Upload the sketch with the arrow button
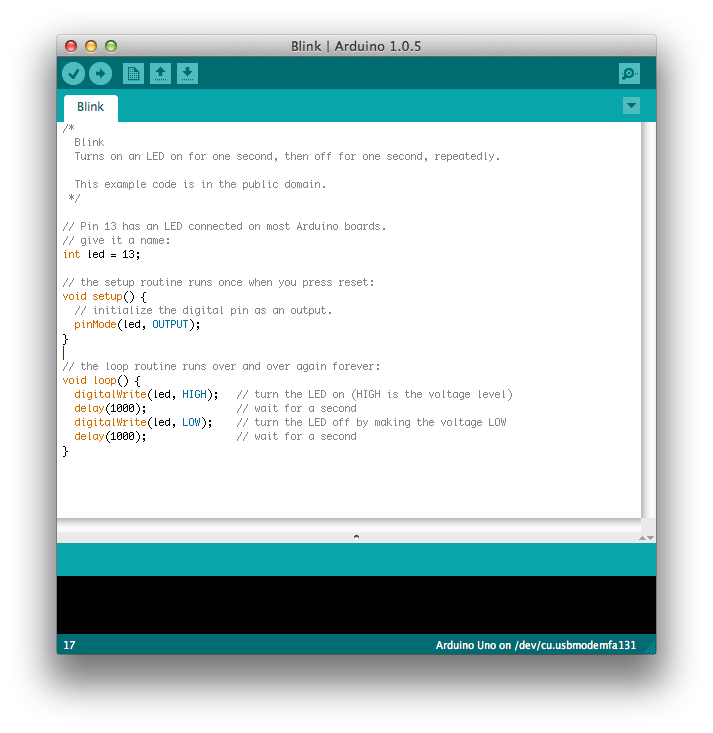Image resolution: width=713 pixels, height=733 pixels. pos(100,73)
